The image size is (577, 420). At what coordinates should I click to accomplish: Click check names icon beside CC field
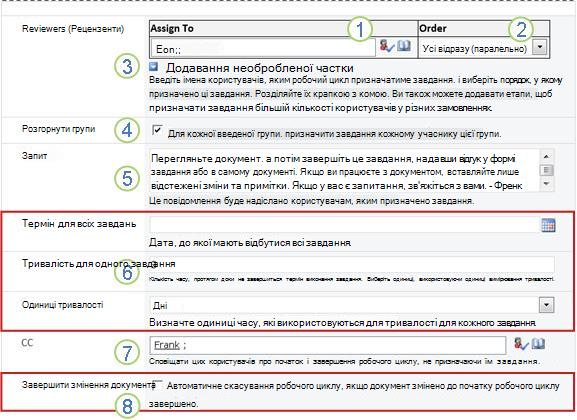521,344
